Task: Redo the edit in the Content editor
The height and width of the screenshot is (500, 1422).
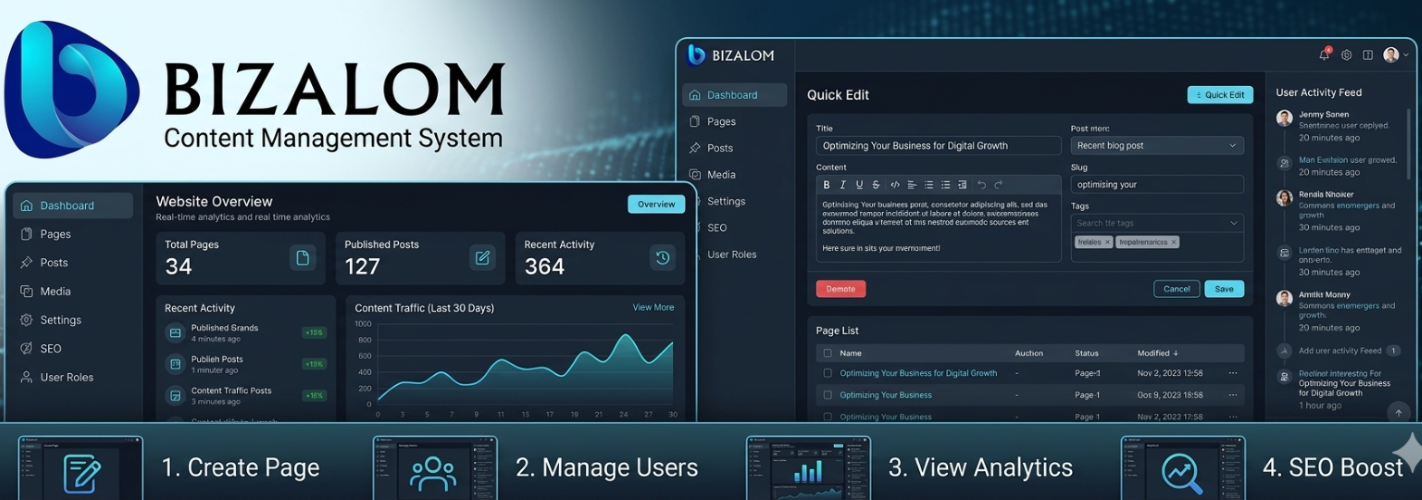Action: click(997, 185)
